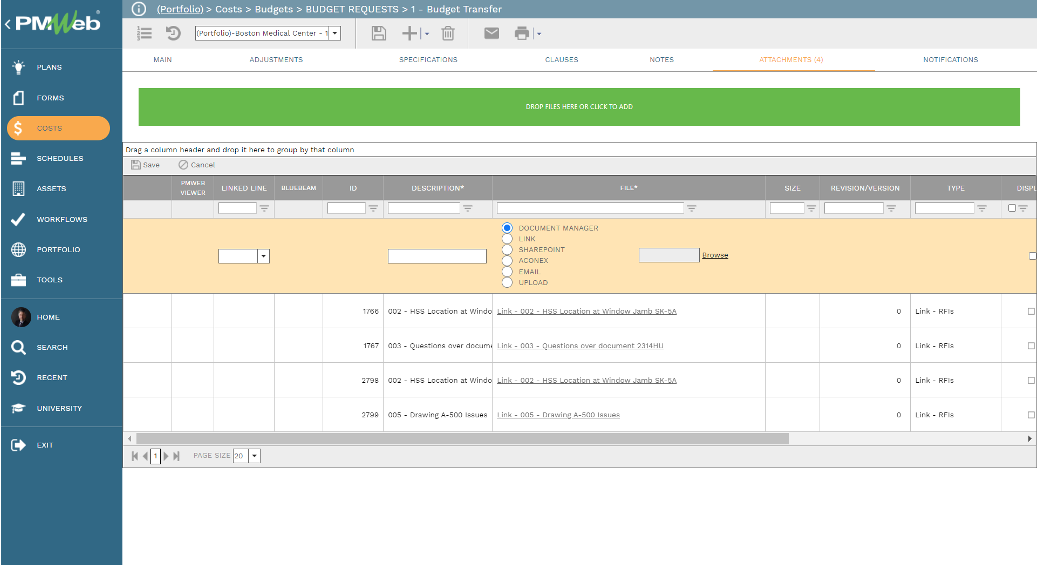Go to the next page arrow in pager
The width and height of the screenshot is (1038, 565).
tap(166, 456)
